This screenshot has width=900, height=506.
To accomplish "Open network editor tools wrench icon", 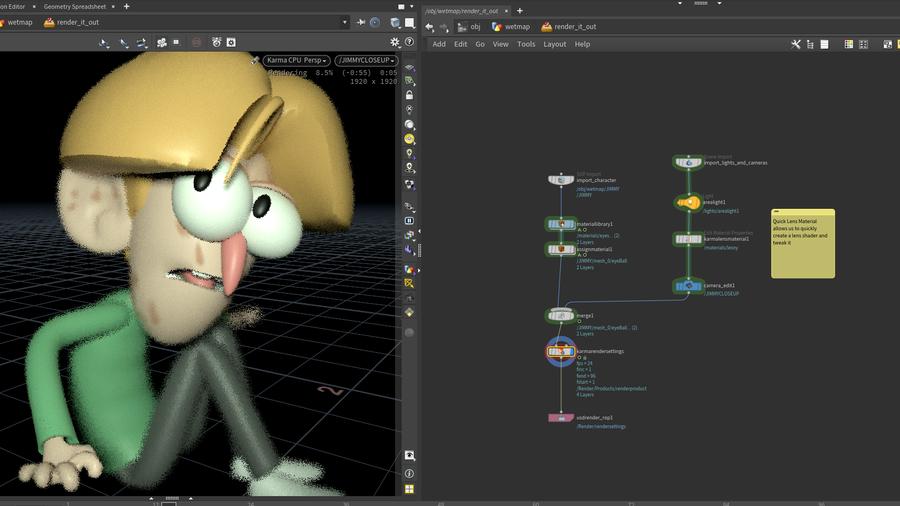I will [x=796, y=44].
